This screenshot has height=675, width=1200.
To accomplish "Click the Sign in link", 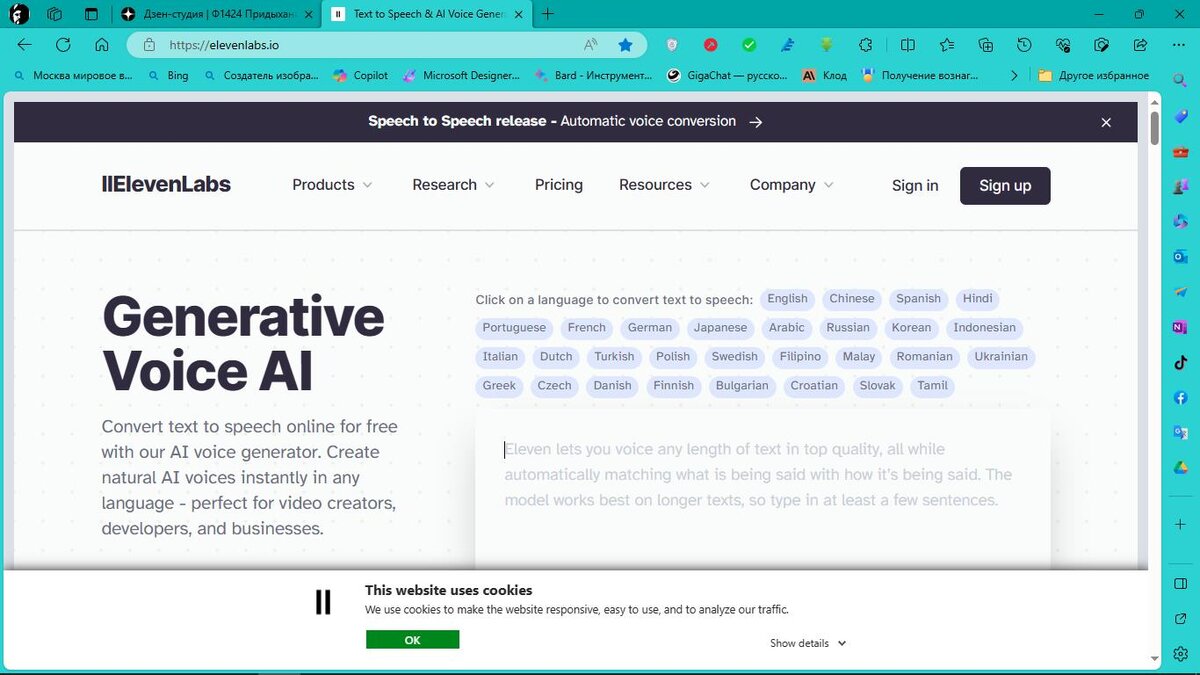I will [x=915, y=185].
